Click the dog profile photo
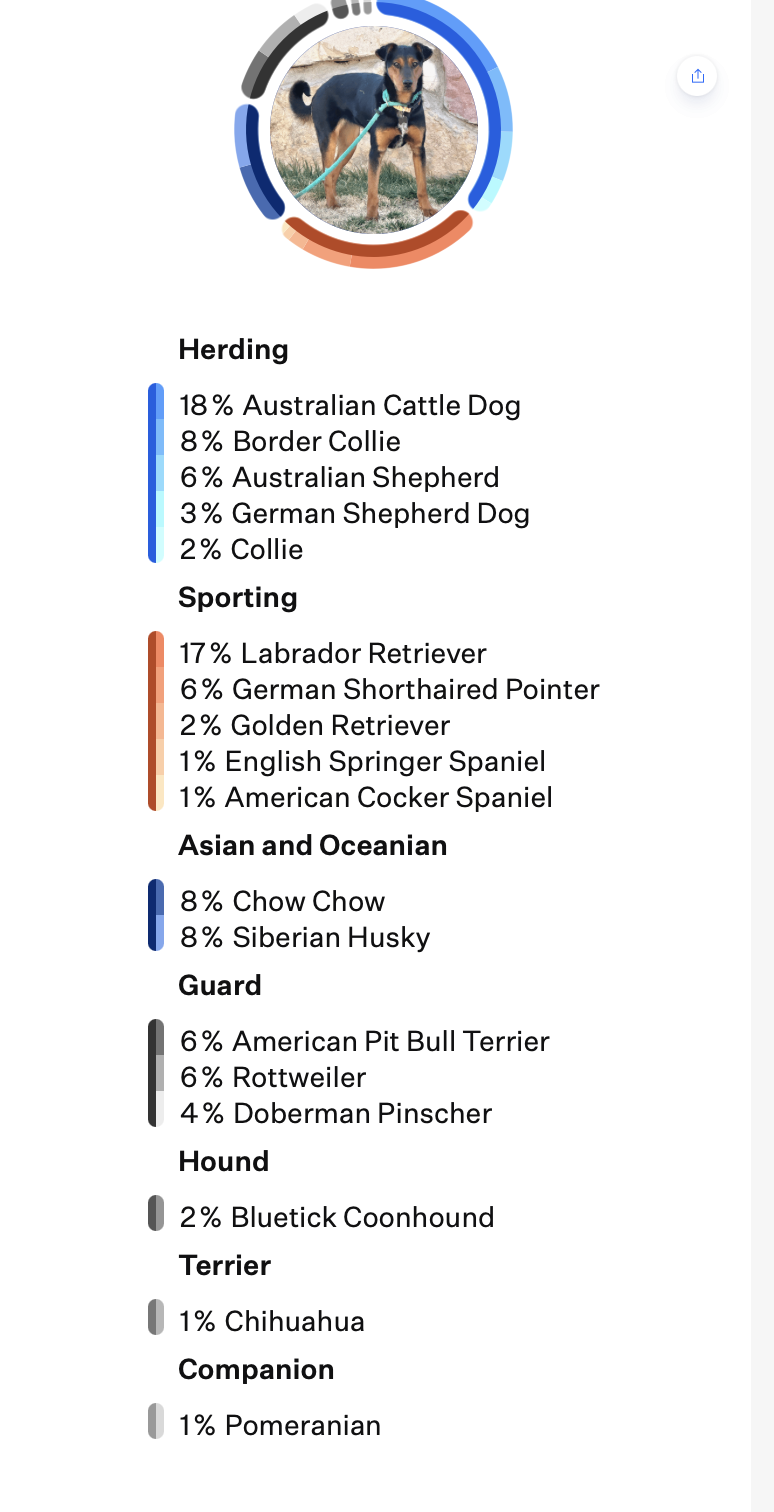This screenshot has height=1512, width=774. tap(374, 130)
